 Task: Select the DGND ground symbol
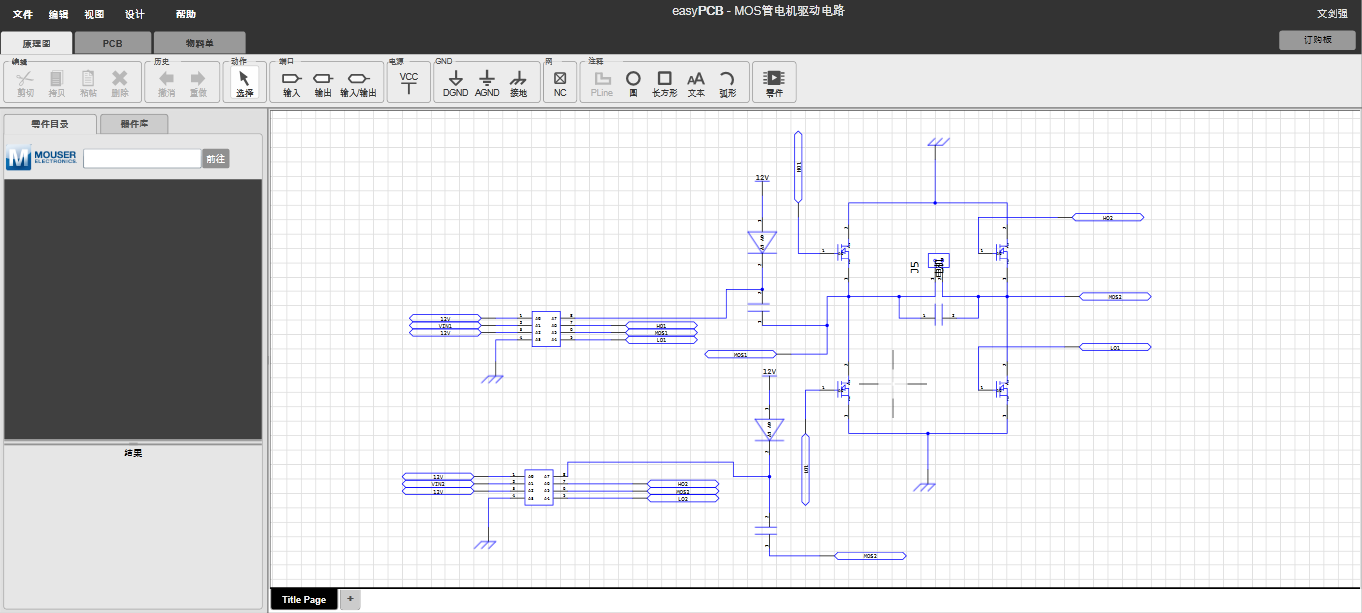click(456, 83)
